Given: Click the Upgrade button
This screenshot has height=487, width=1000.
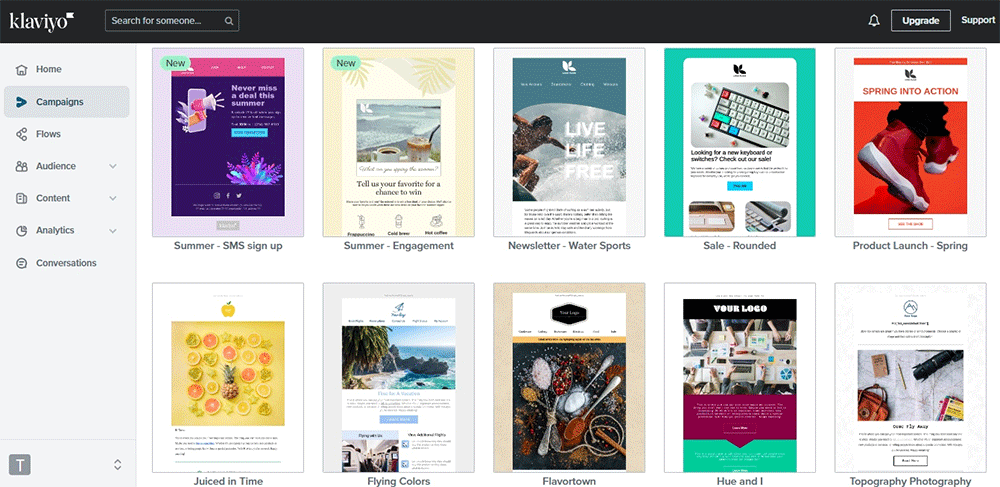Looking at the screenshot, I should [x=920, y=20].
